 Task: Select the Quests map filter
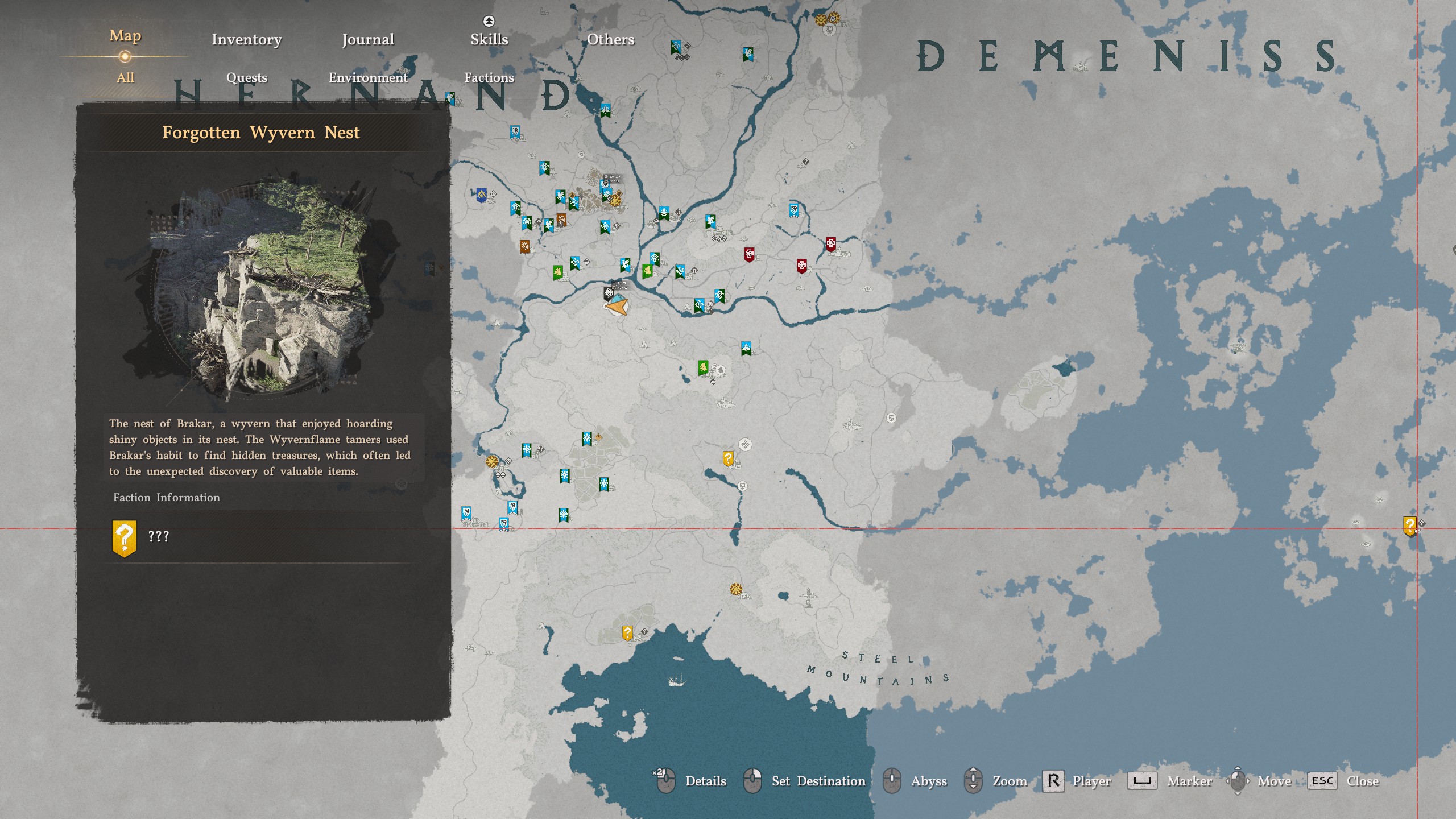pos(246,77)
